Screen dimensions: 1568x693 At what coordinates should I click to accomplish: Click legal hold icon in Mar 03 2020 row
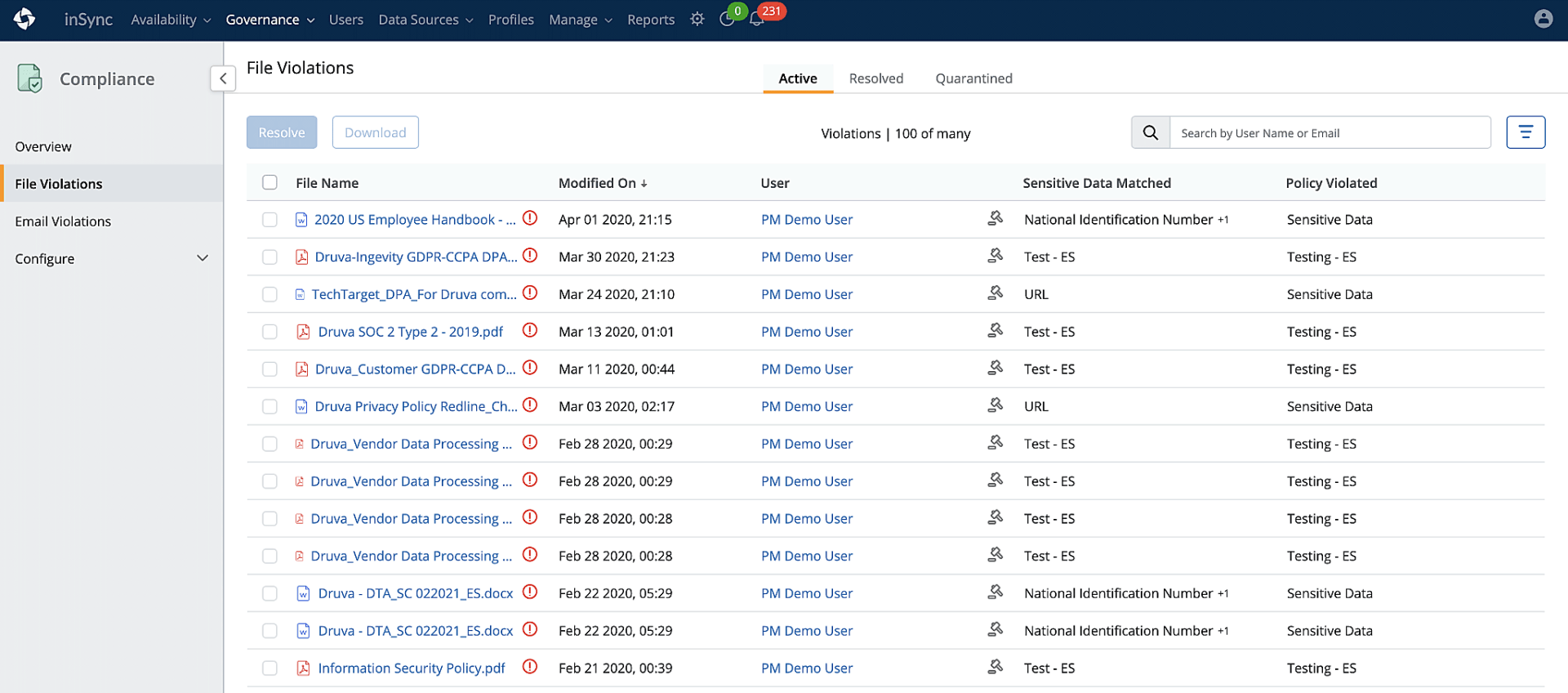click(995, 405)
